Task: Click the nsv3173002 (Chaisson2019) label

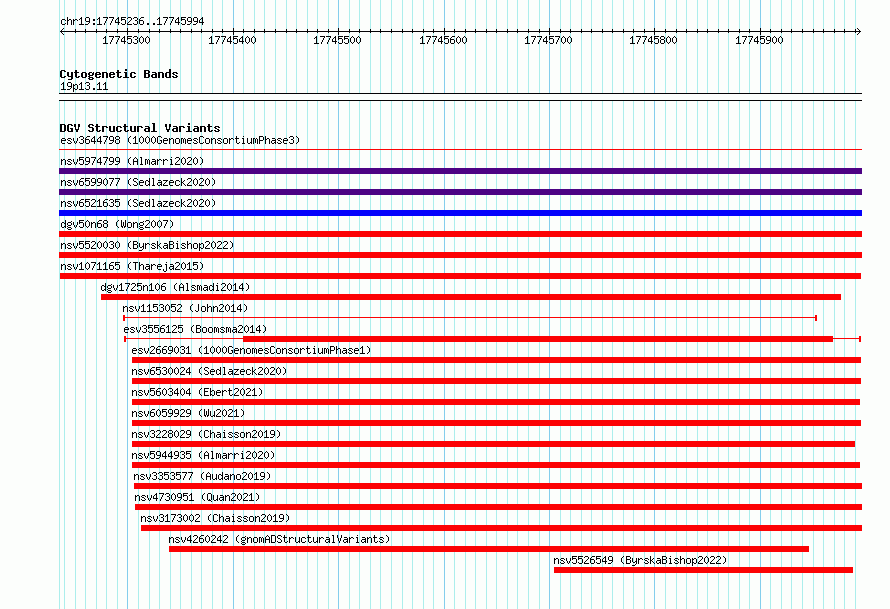Action: 215,518
